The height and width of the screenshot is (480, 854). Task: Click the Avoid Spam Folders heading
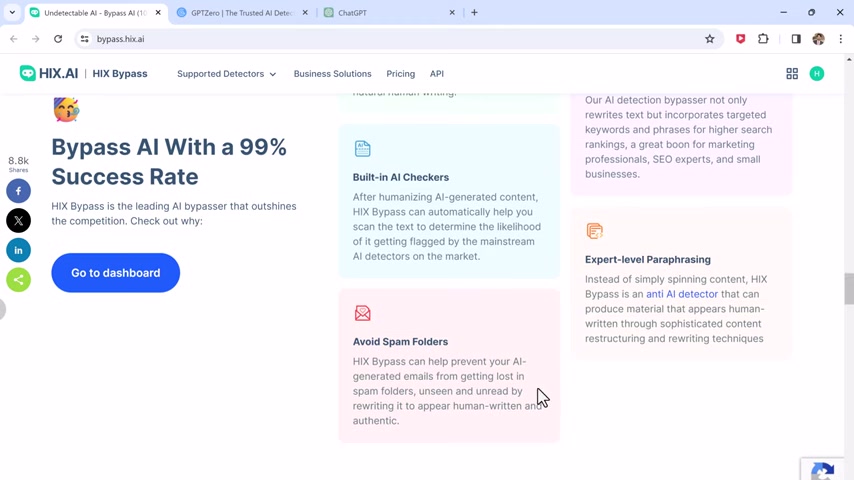coord(400,342)
